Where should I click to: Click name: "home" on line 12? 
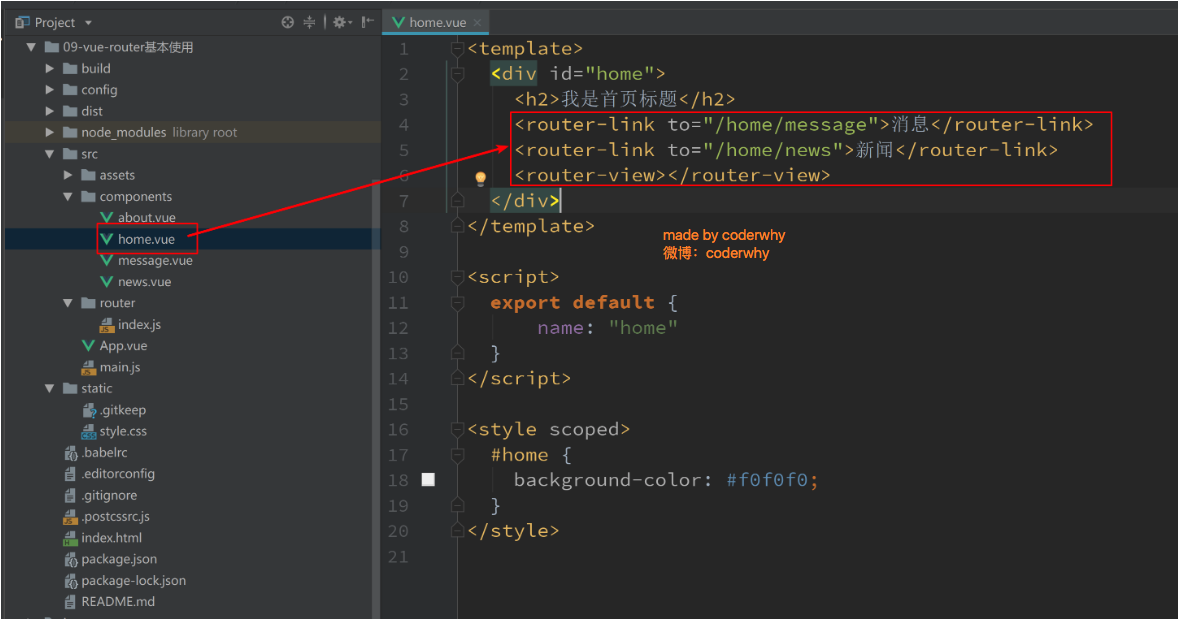point(607,328)
